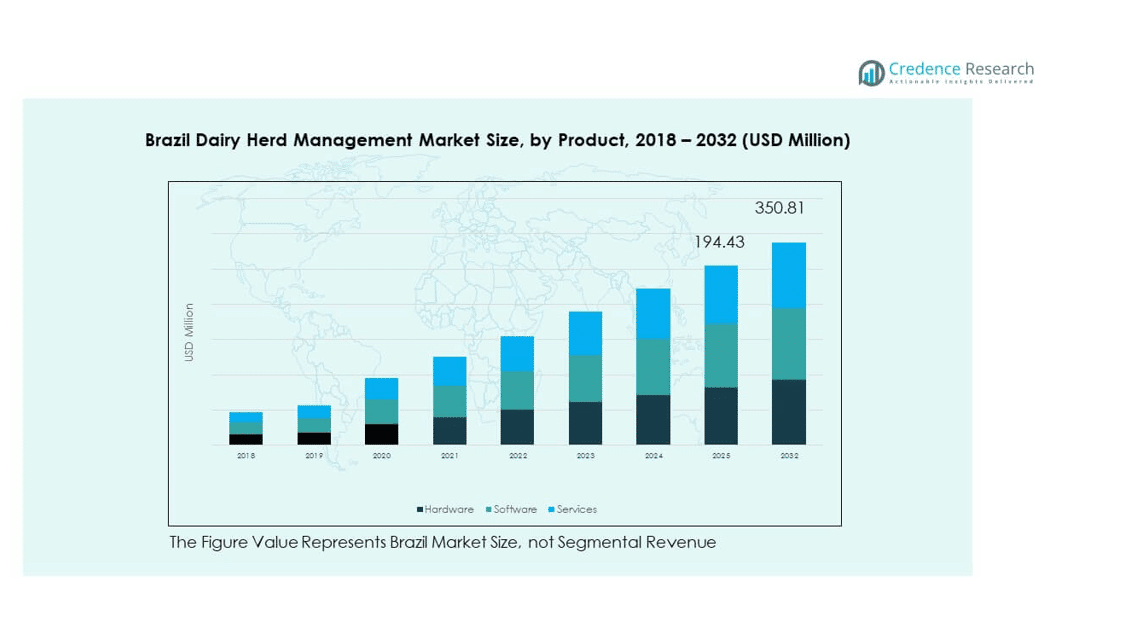The width and height of the screenshot is (1125, 637).
Task: Click the 2024 Services bar segment
Action: pos(653,313)
